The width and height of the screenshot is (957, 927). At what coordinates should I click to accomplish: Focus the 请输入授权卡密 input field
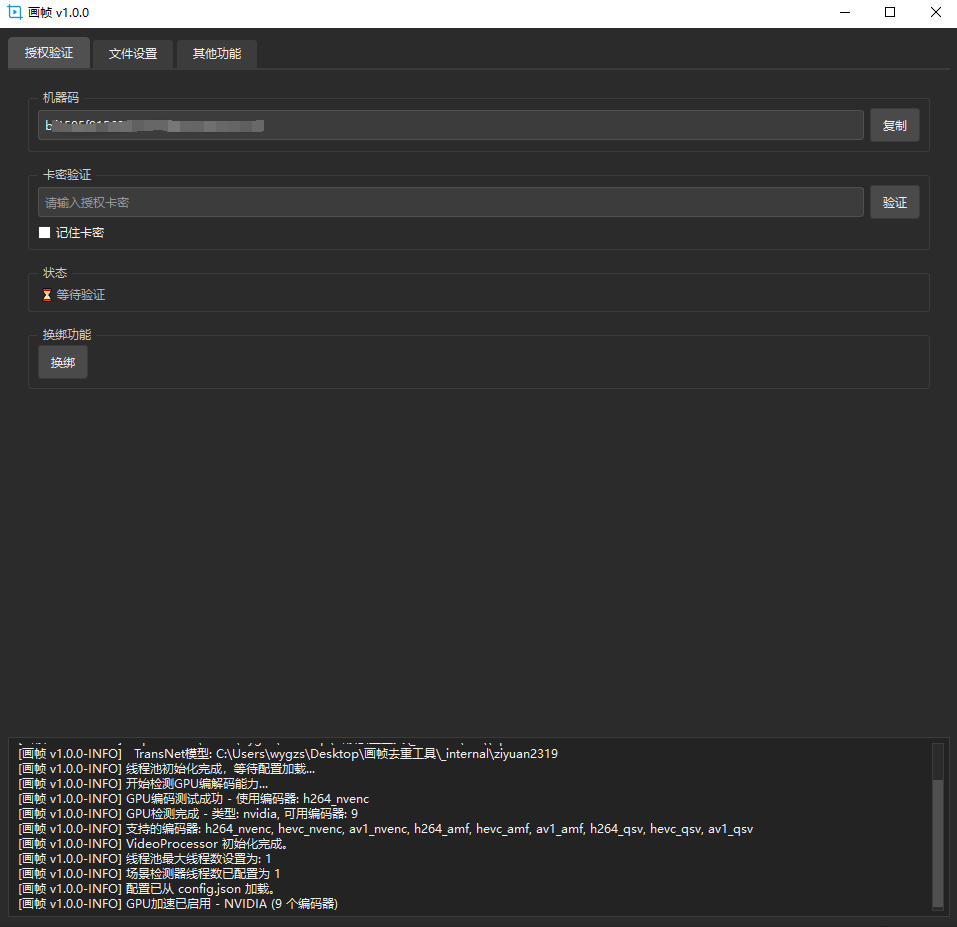click(x=450, y=203)
